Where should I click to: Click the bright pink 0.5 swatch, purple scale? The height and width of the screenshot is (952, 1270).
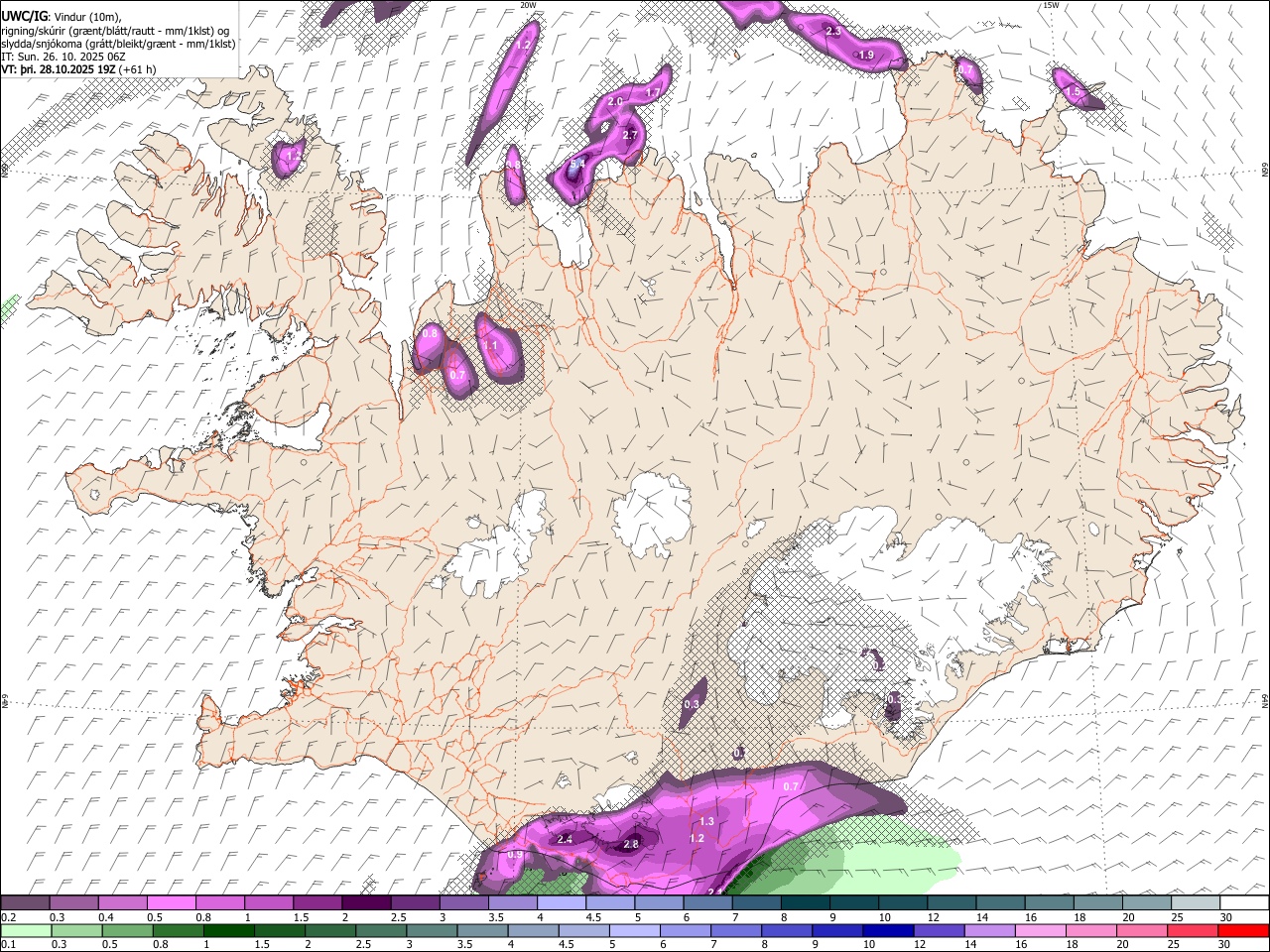coord(171,903)
